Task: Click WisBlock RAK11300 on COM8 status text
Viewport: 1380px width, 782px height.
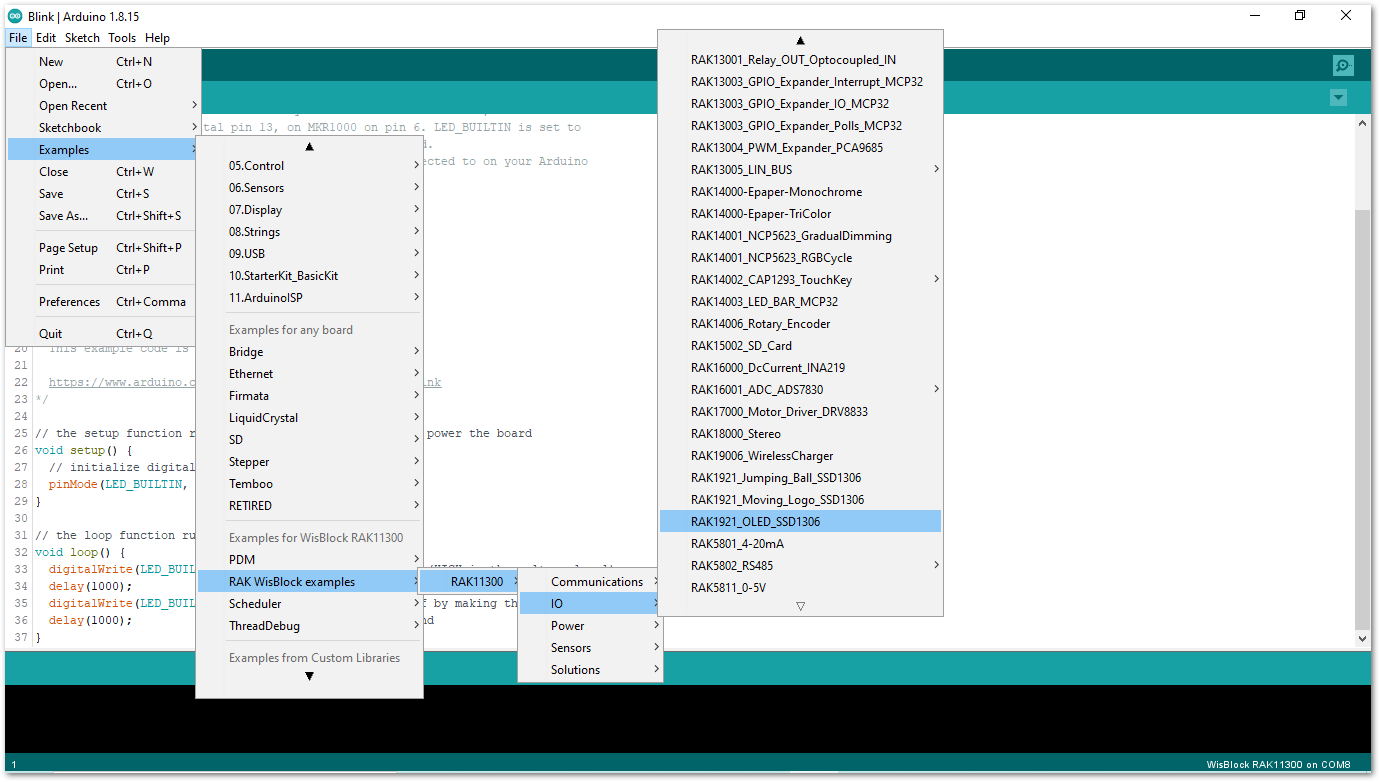Action: 1278,765
